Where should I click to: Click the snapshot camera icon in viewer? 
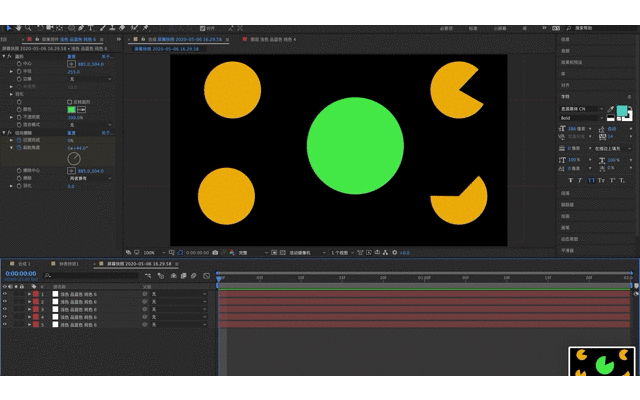pyautogui.click(x=215, y=253)
